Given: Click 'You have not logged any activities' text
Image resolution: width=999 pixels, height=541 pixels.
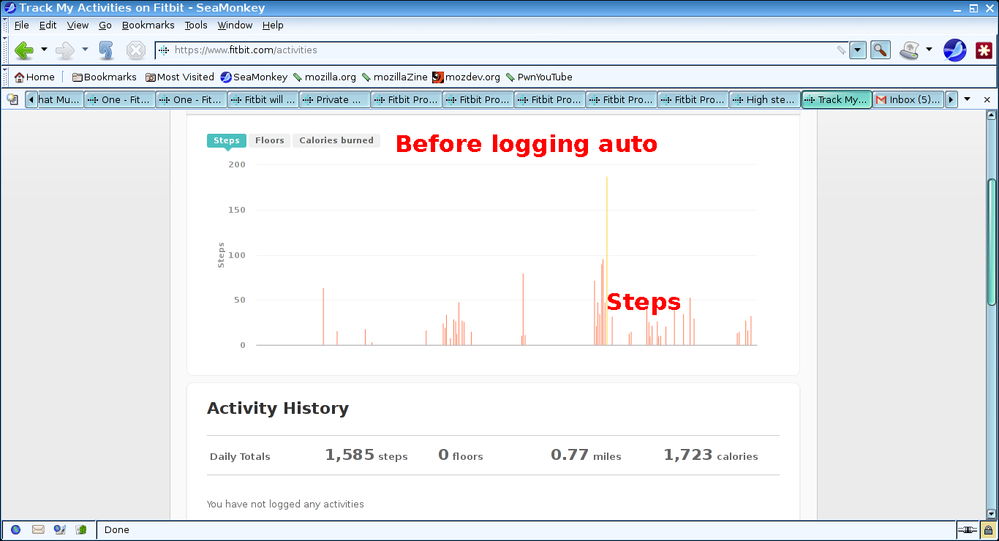Looking at the screenshot, I should [x=285, y=504].
